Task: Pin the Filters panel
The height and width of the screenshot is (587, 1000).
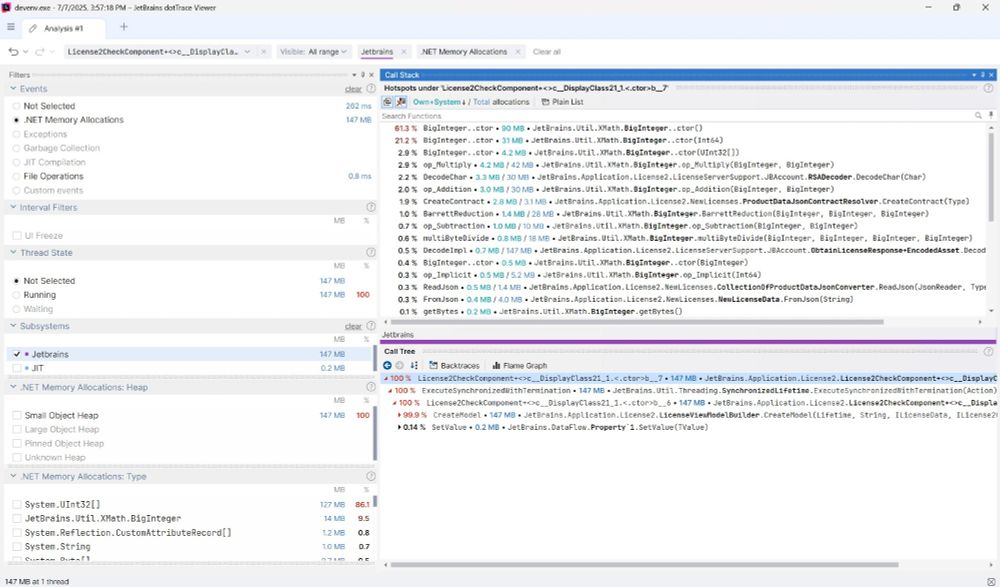Action: [363, 75]
